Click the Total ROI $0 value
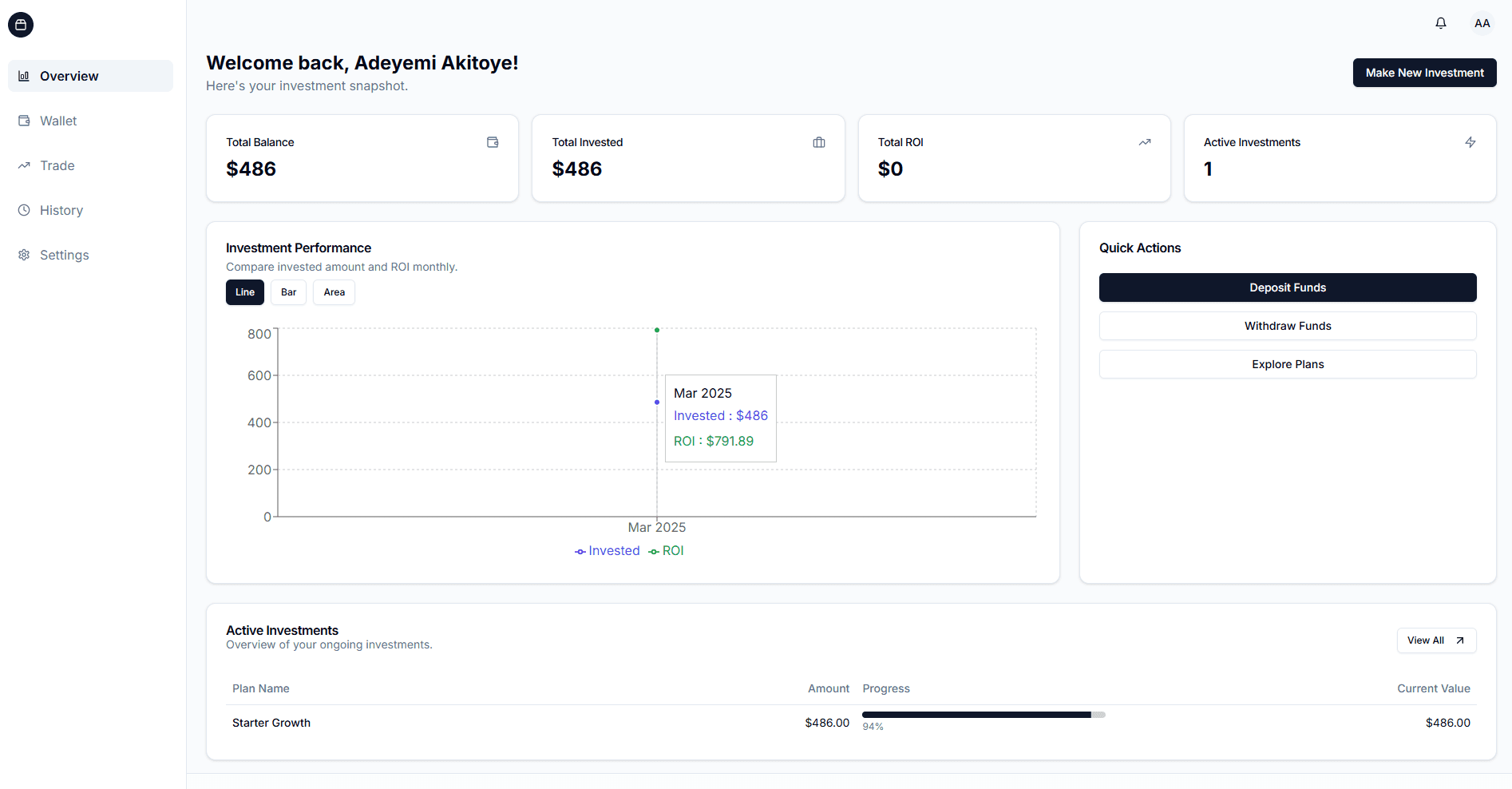The height and width of the screenshot is (789, 1512). (x=890, y=169)
